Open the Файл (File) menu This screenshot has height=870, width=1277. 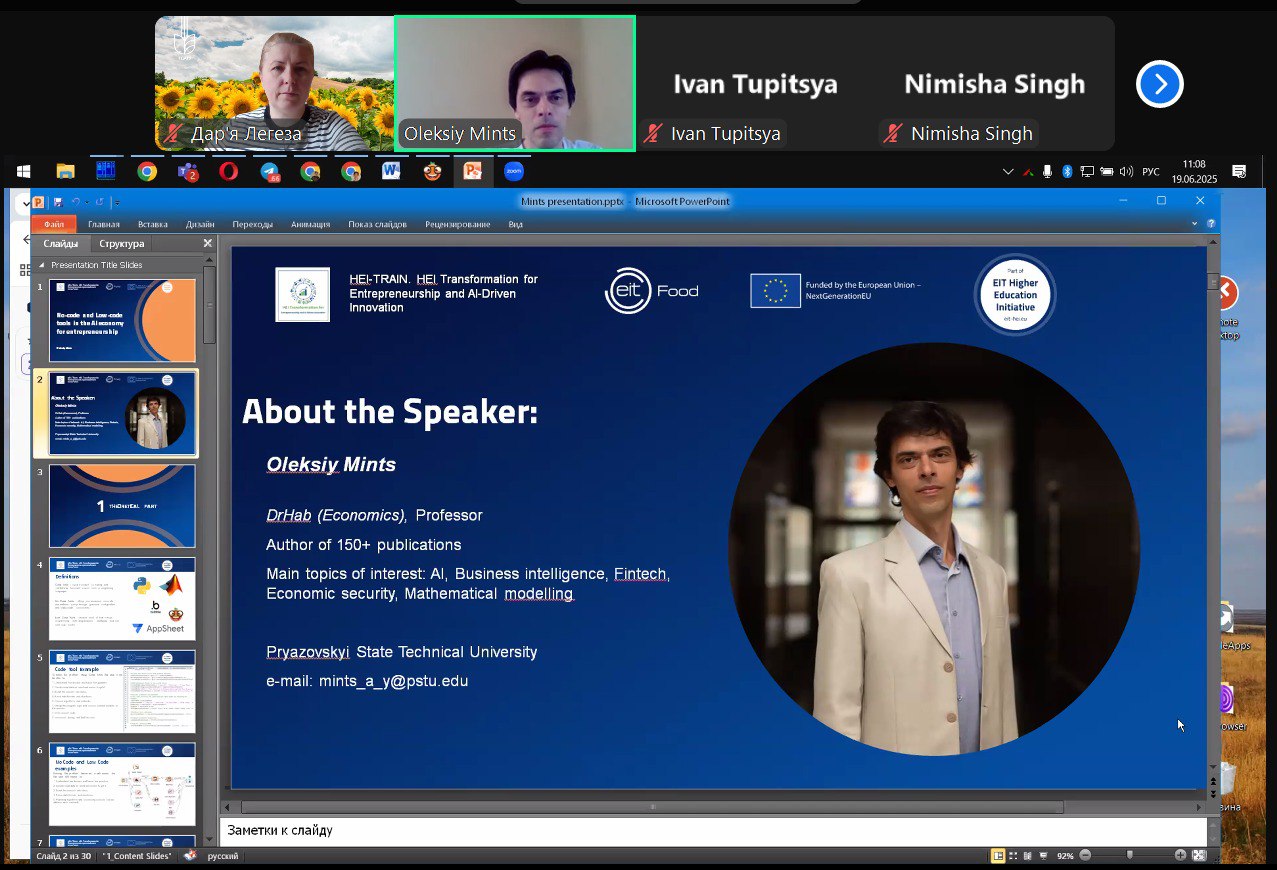tap(53, 225)
